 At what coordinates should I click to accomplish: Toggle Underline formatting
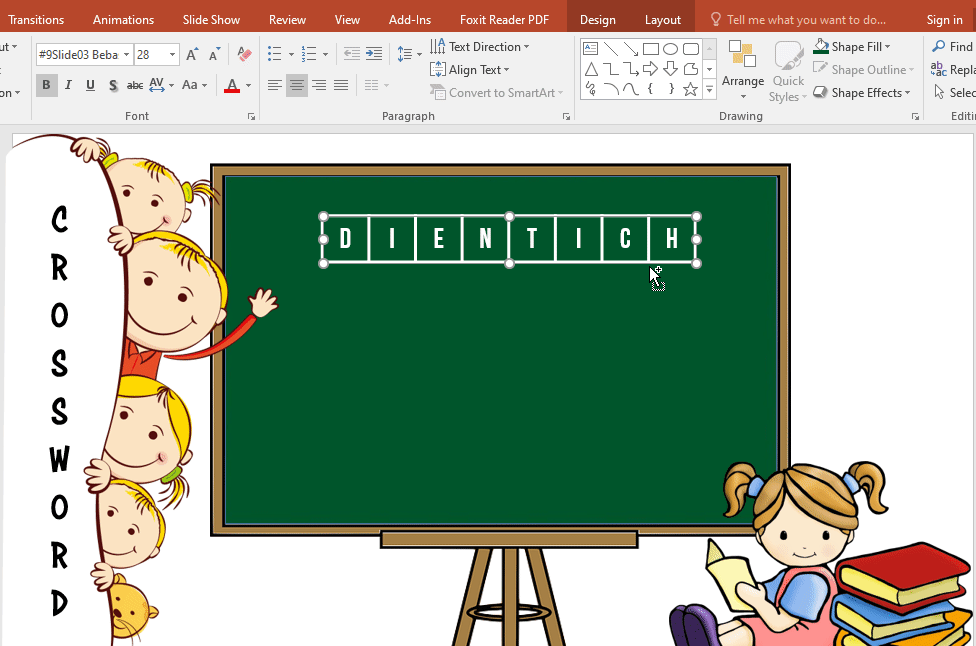(x=90, y=85)
